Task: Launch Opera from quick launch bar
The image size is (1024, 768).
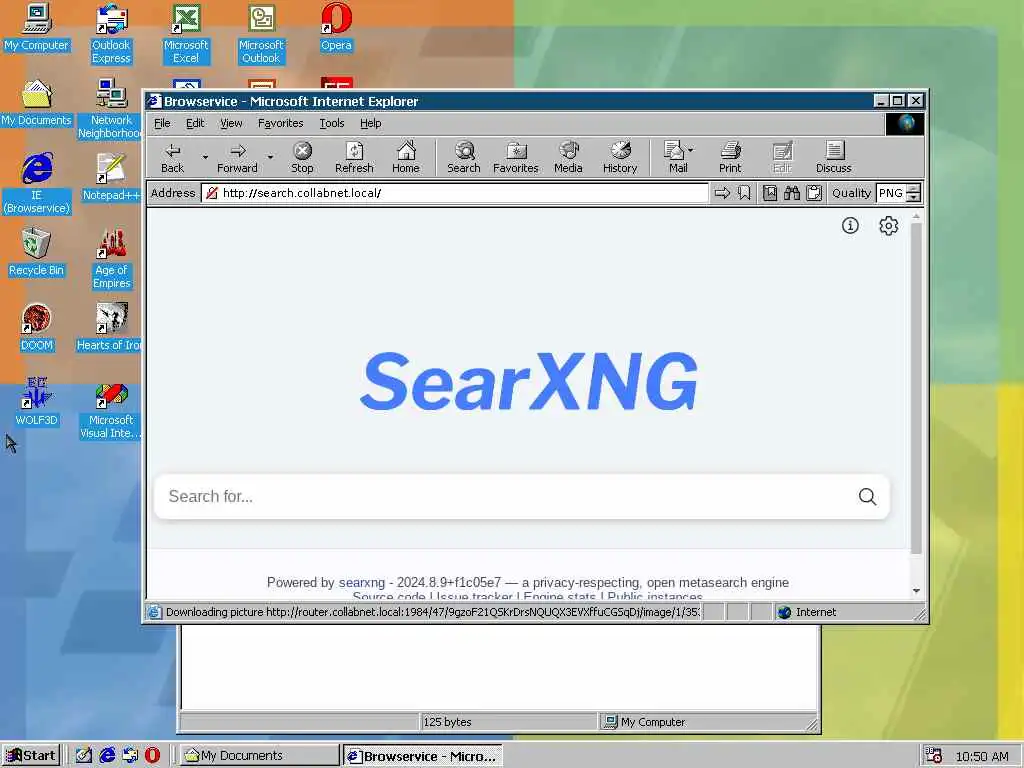Action: (152, 756)
